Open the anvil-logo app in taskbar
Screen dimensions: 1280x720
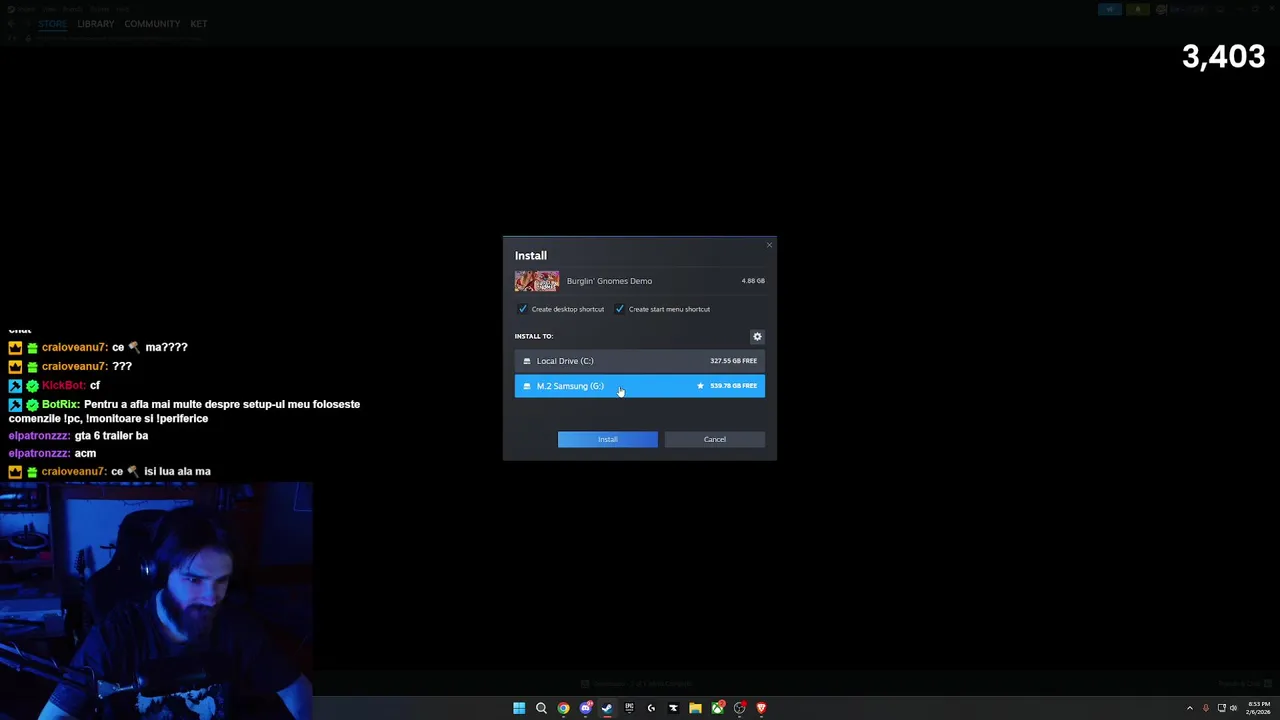coord(673,708)
